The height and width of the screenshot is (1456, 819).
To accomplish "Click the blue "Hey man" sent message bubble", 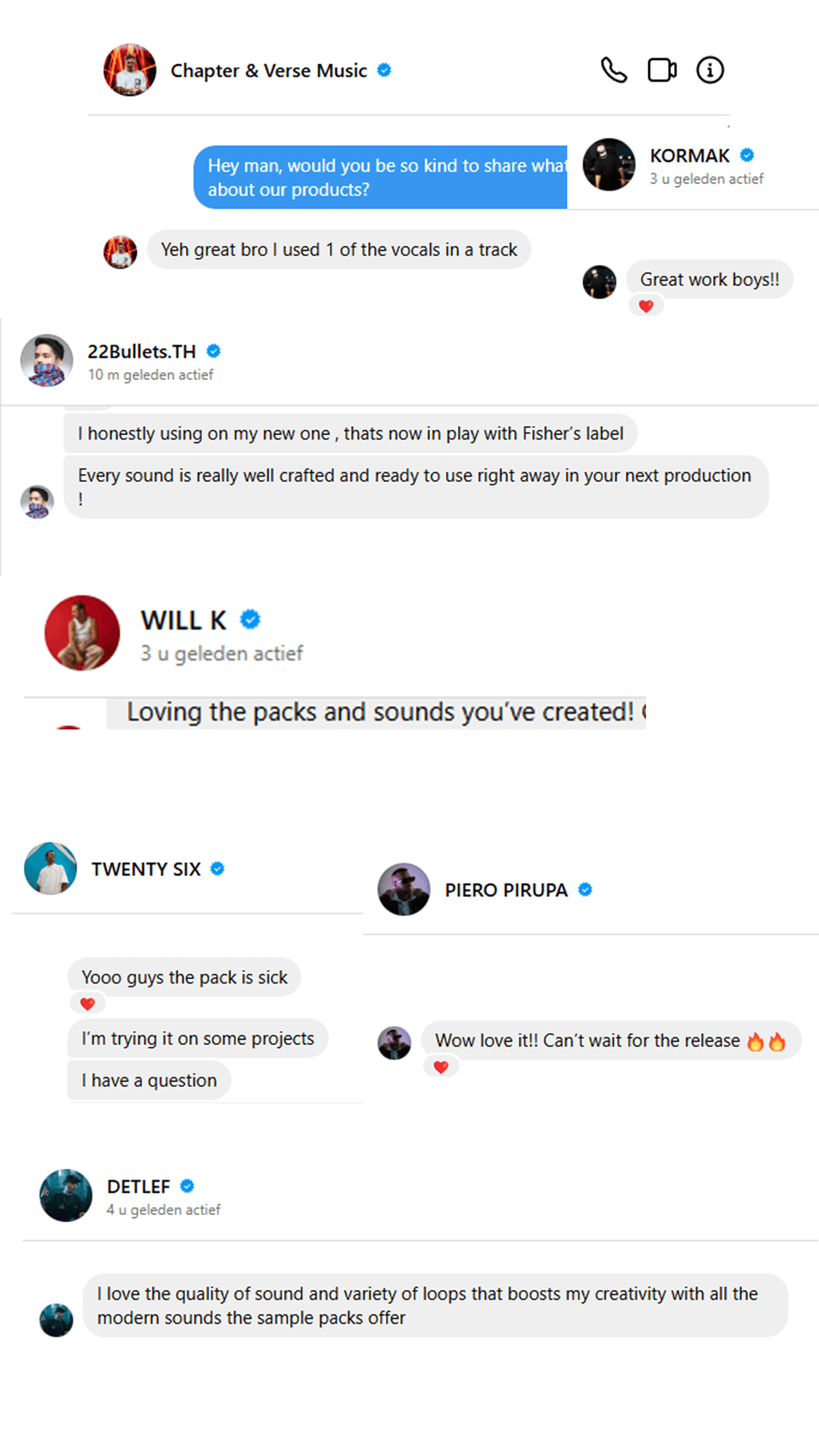I will [381, 177].
